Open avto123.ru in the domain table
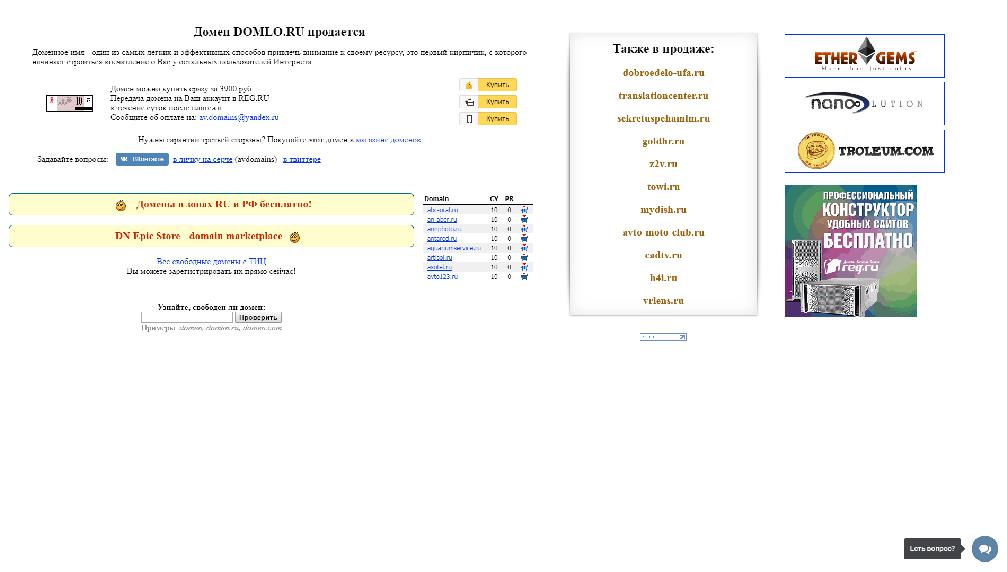 pos(442,277)
